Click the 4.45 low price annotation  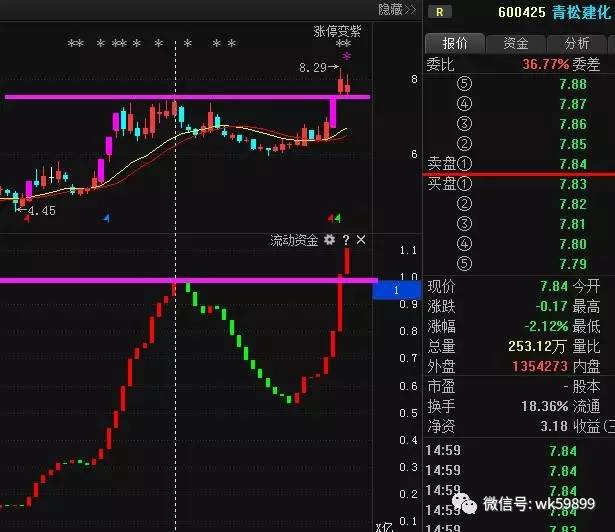42,211
